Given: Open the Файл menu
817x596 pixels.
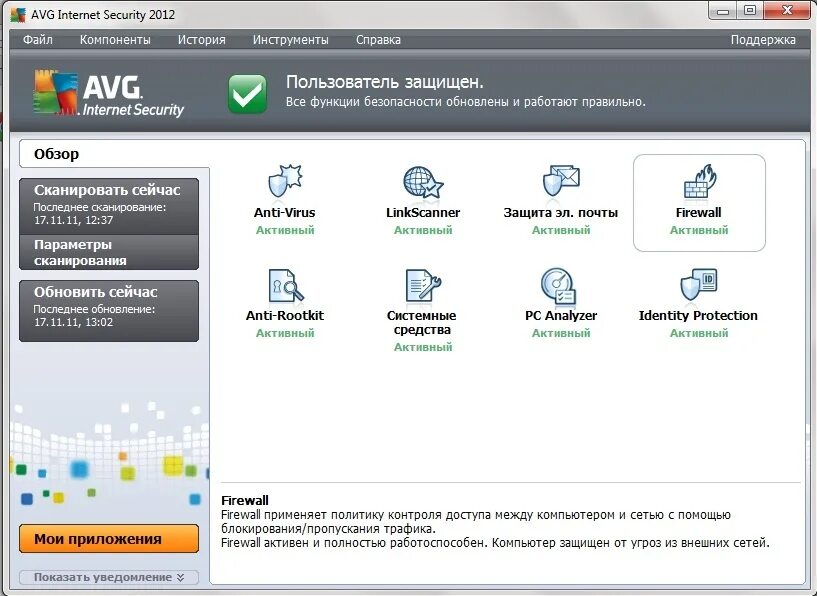Looking at the screenshot, I should (38, 40).
